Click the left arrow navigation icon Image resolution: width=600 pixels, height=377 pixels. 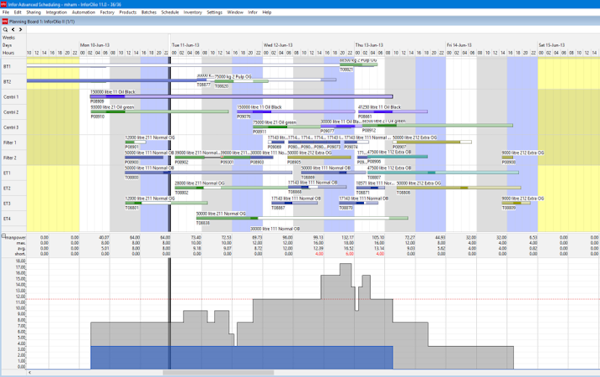[13, 29]
